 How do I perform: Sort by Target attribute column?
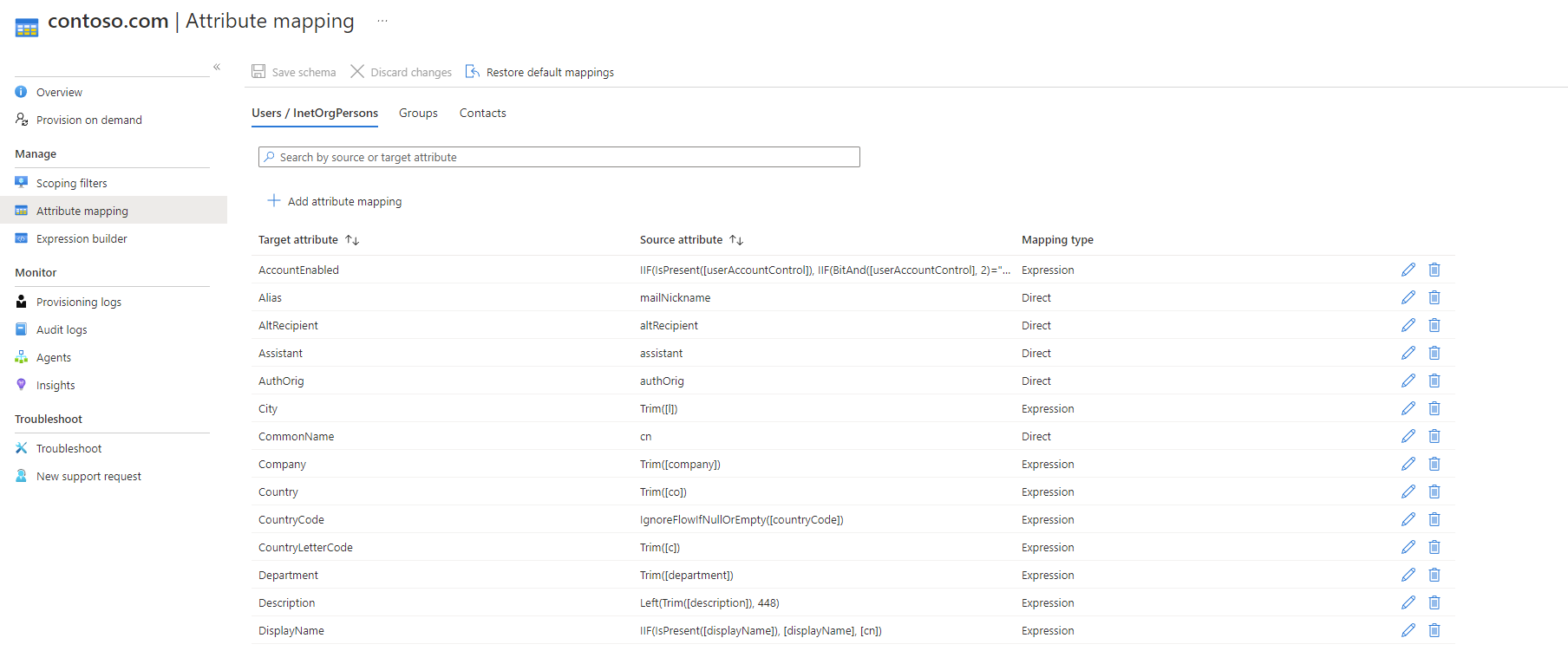[352, 240]
